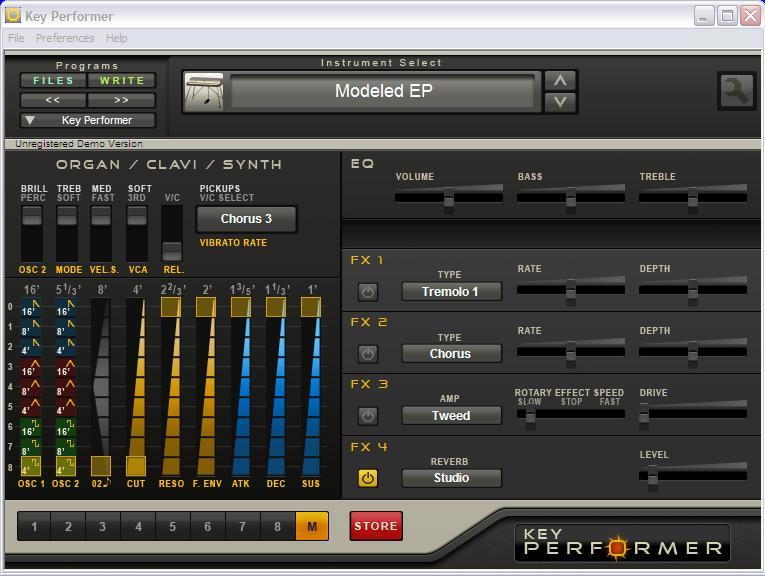Click the CUT drawbar handle
This screenshot has width=765, height=576.
click(136, 466)
